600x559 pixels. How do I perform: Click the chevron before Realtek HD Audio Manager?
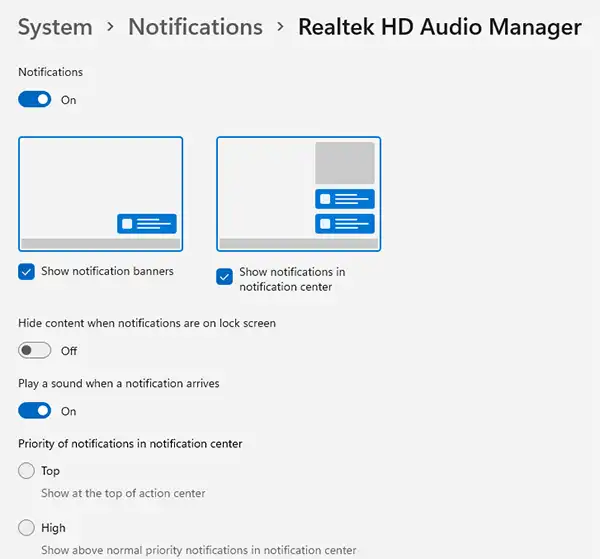tap(280, 28)
